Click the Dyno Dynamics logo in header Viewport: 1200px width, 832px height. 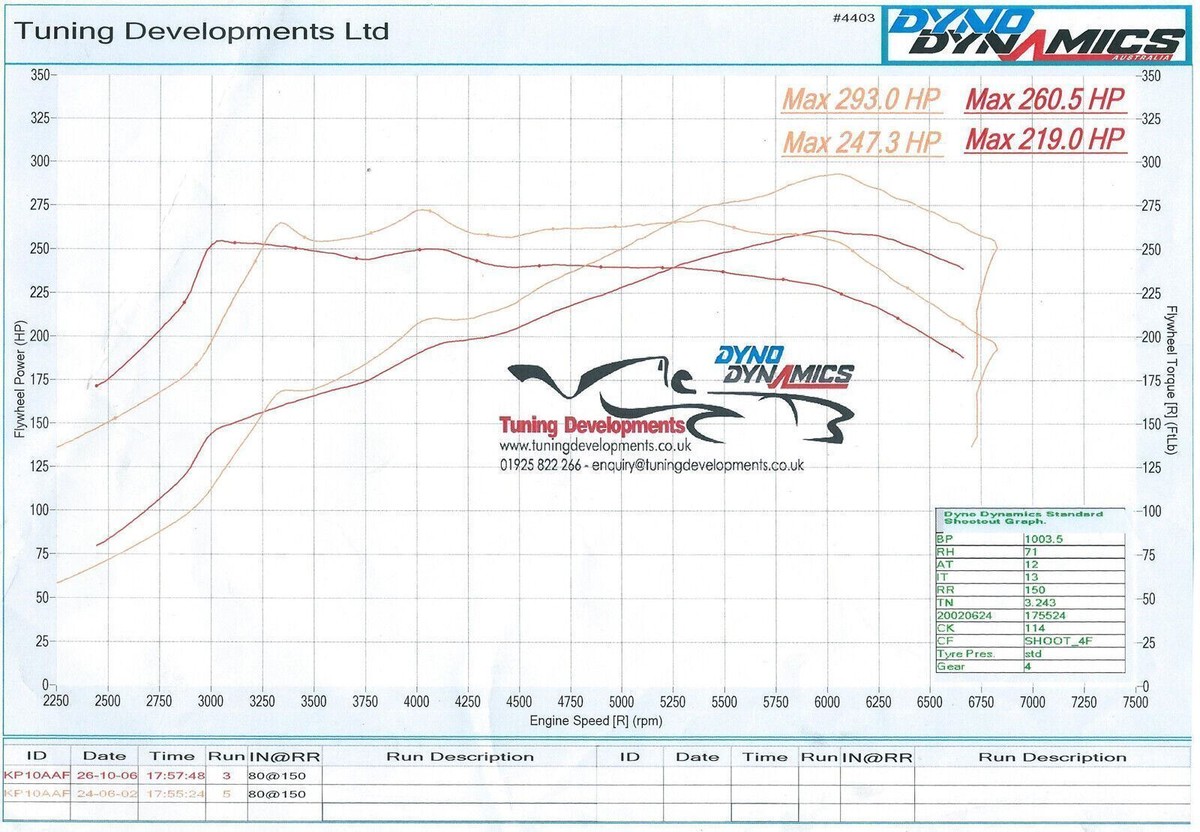pos(1037,37)
